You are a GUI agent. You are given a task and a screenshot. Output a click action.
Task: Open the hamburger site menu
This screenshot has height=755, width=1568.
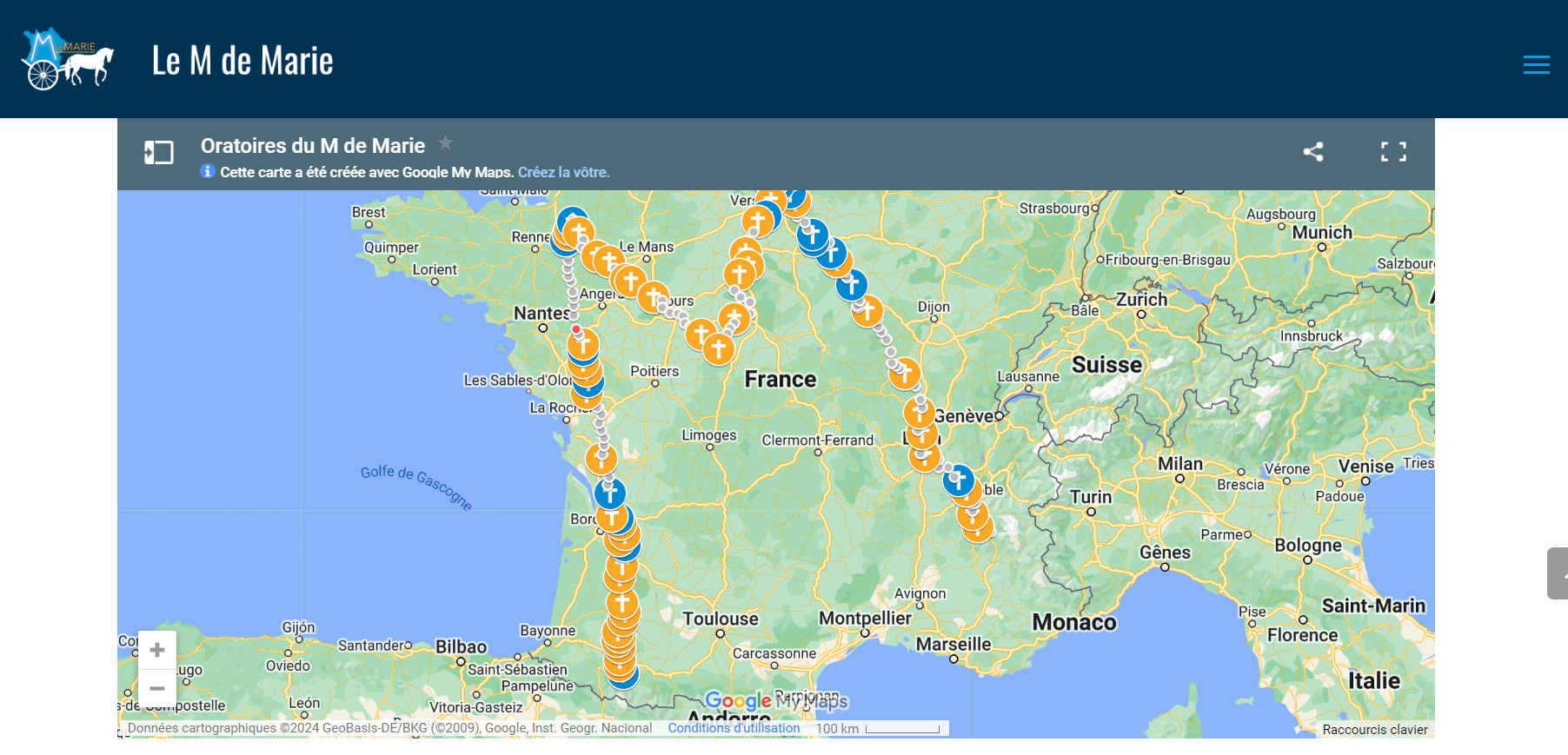point(1536,64)
